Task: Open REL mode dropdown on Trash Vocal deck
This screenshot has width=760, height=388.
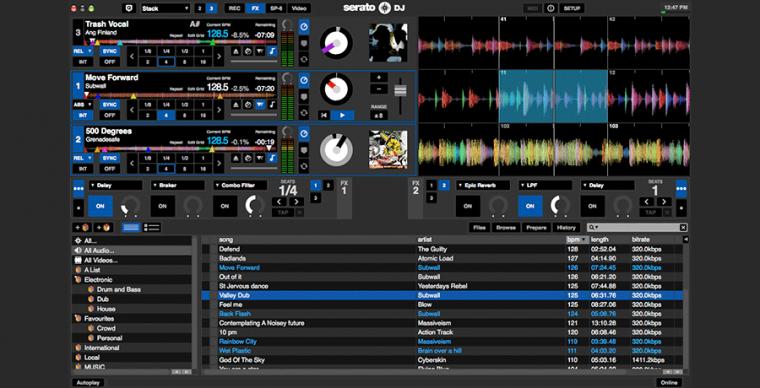Action: [83, 51]
